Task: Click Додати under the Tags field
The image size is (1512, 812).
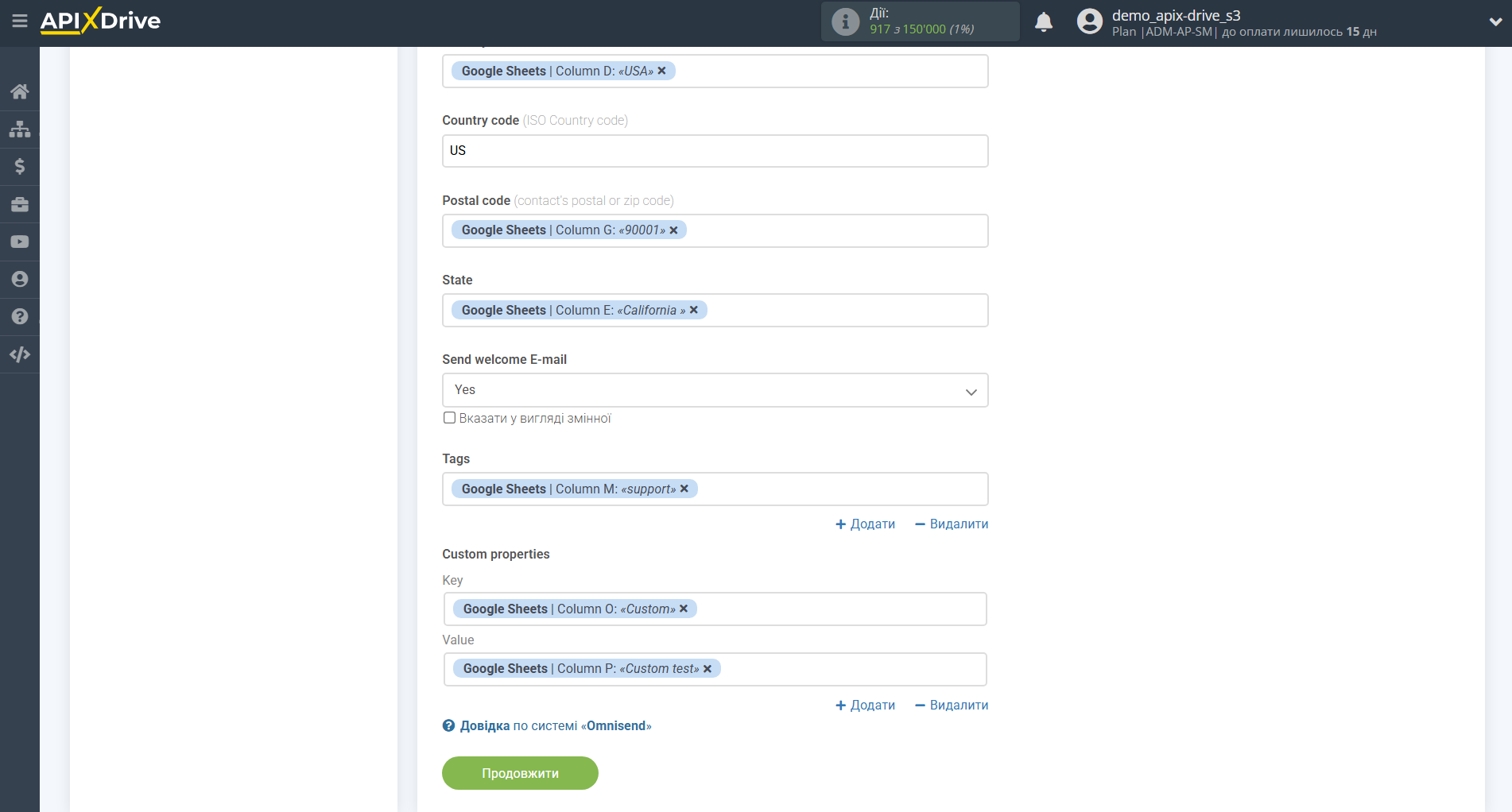Action: click(865, 524)
